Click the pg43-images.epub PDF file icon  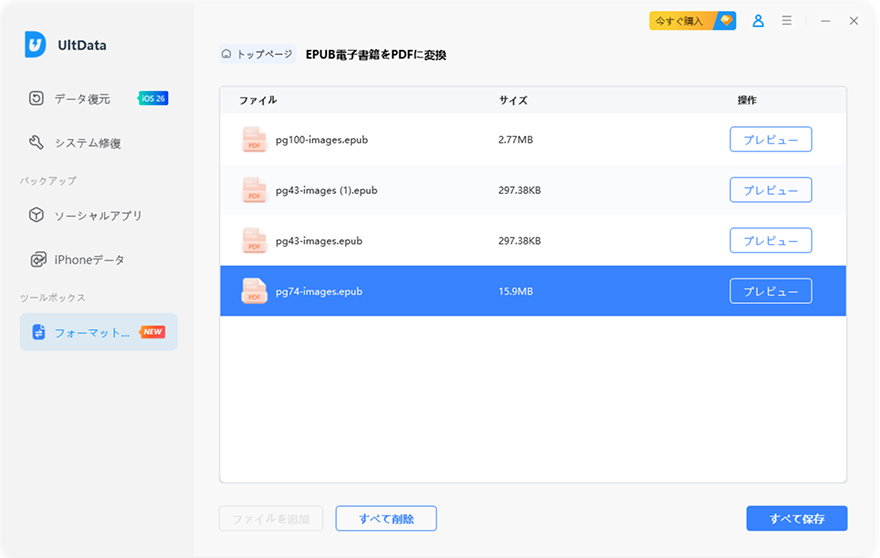(254, 241)
